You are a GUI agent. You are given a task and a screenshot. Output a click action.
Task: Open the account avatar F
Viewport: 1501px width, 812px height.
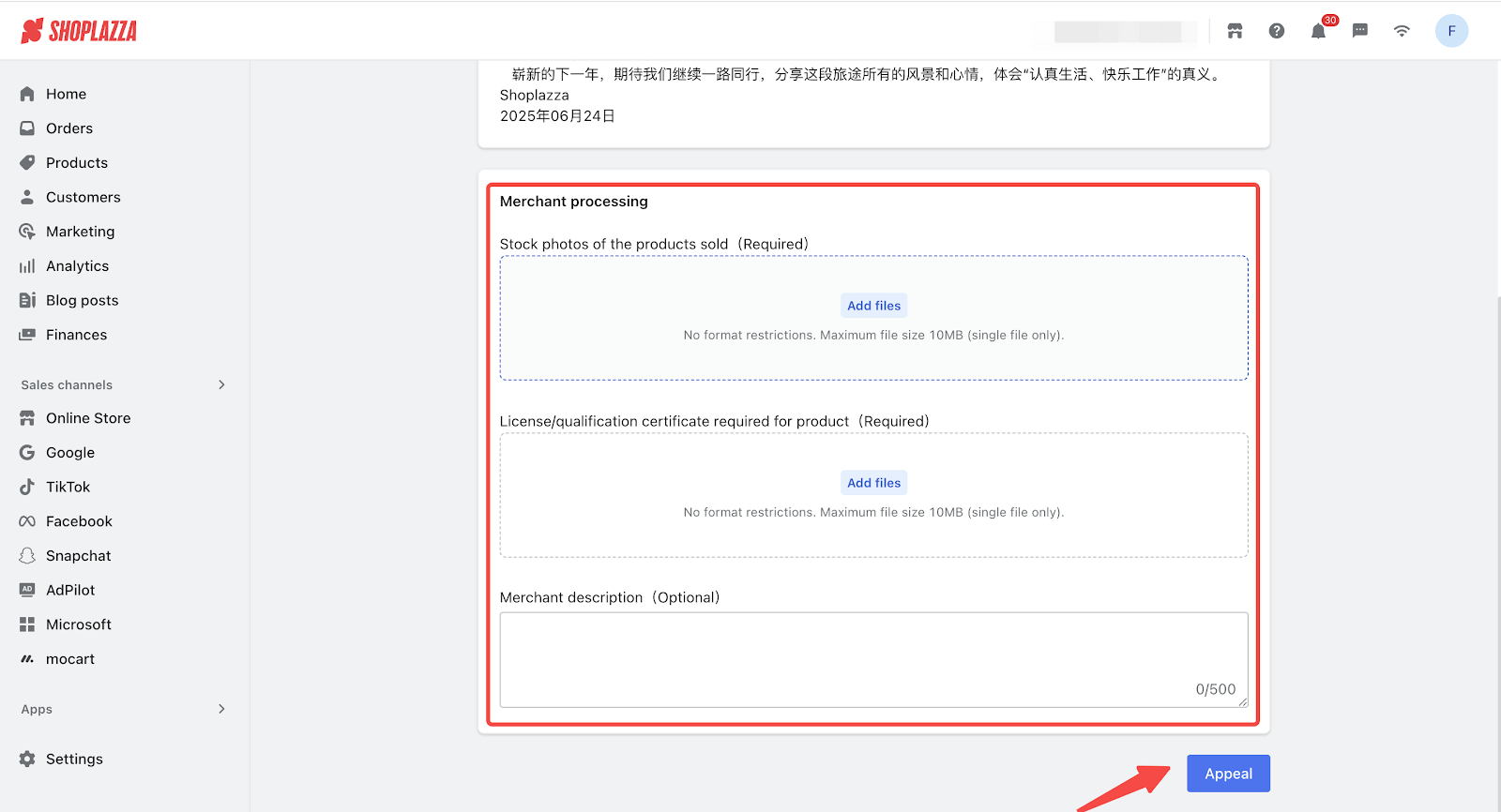point(1451,31)
